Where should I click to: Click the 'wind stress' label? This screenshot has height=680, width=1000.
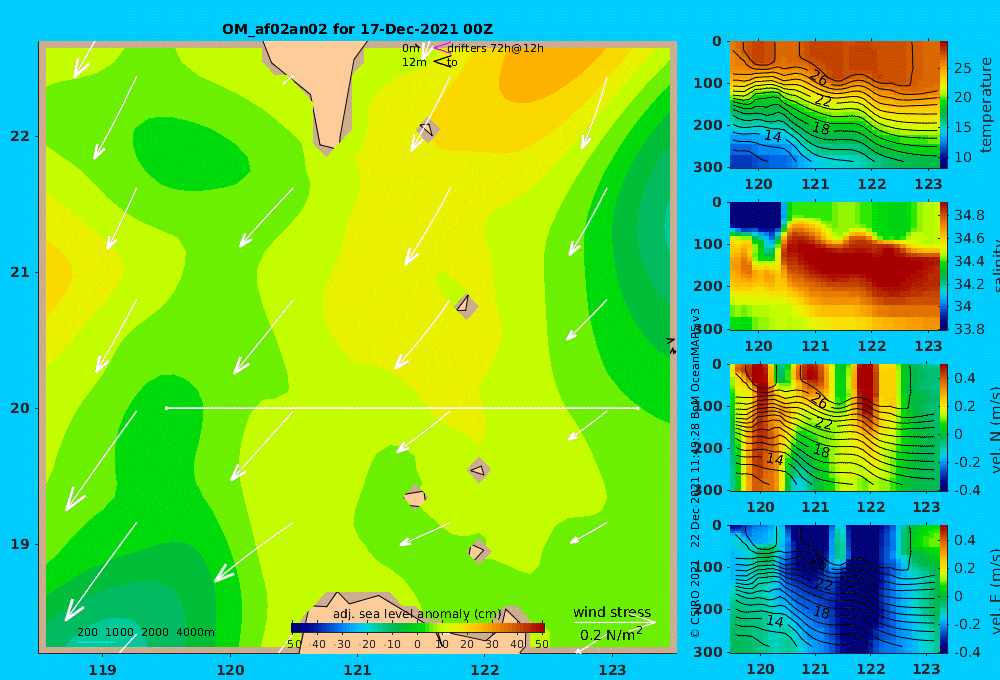(612, 612)
